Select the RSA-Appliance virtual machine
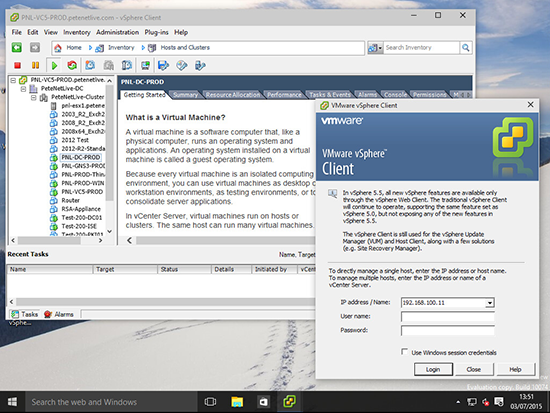The height and width of the screenshot is (413, 550). 81,209
